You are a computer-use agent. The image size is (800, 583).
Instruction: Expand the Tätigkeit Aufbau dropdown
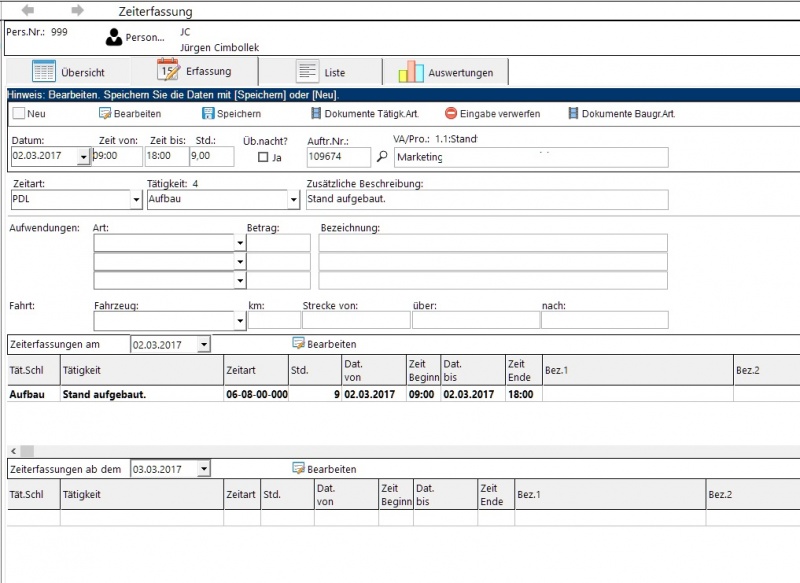[293, 199]
